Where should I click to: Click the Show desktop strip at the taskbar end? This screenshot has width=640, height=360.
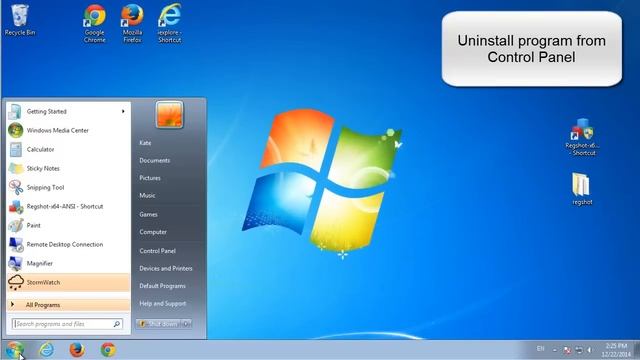[x=637, y=350]
